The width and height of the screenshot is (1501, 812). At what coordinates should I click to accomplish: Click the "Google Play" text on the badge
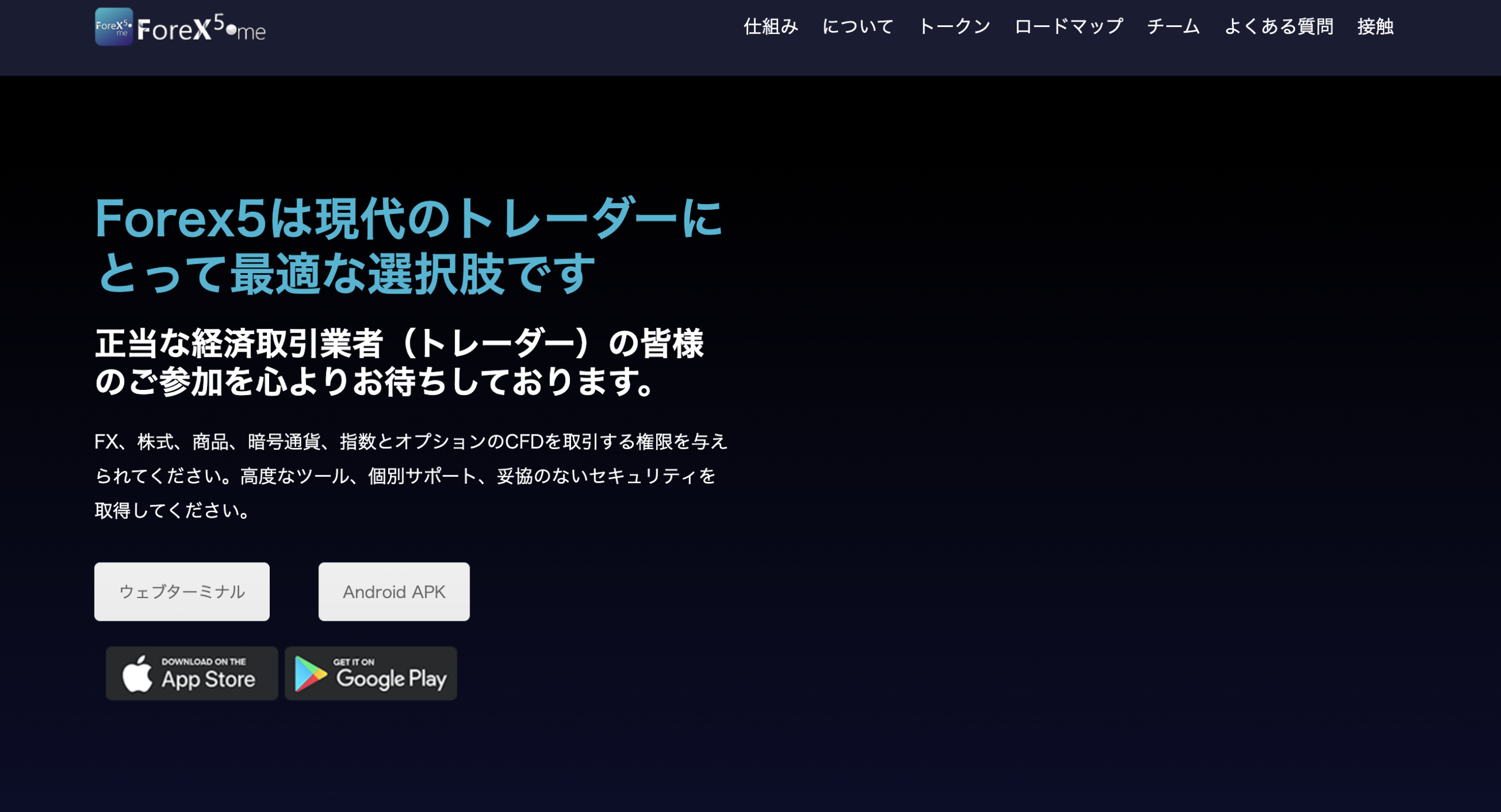tap(391, 679)
